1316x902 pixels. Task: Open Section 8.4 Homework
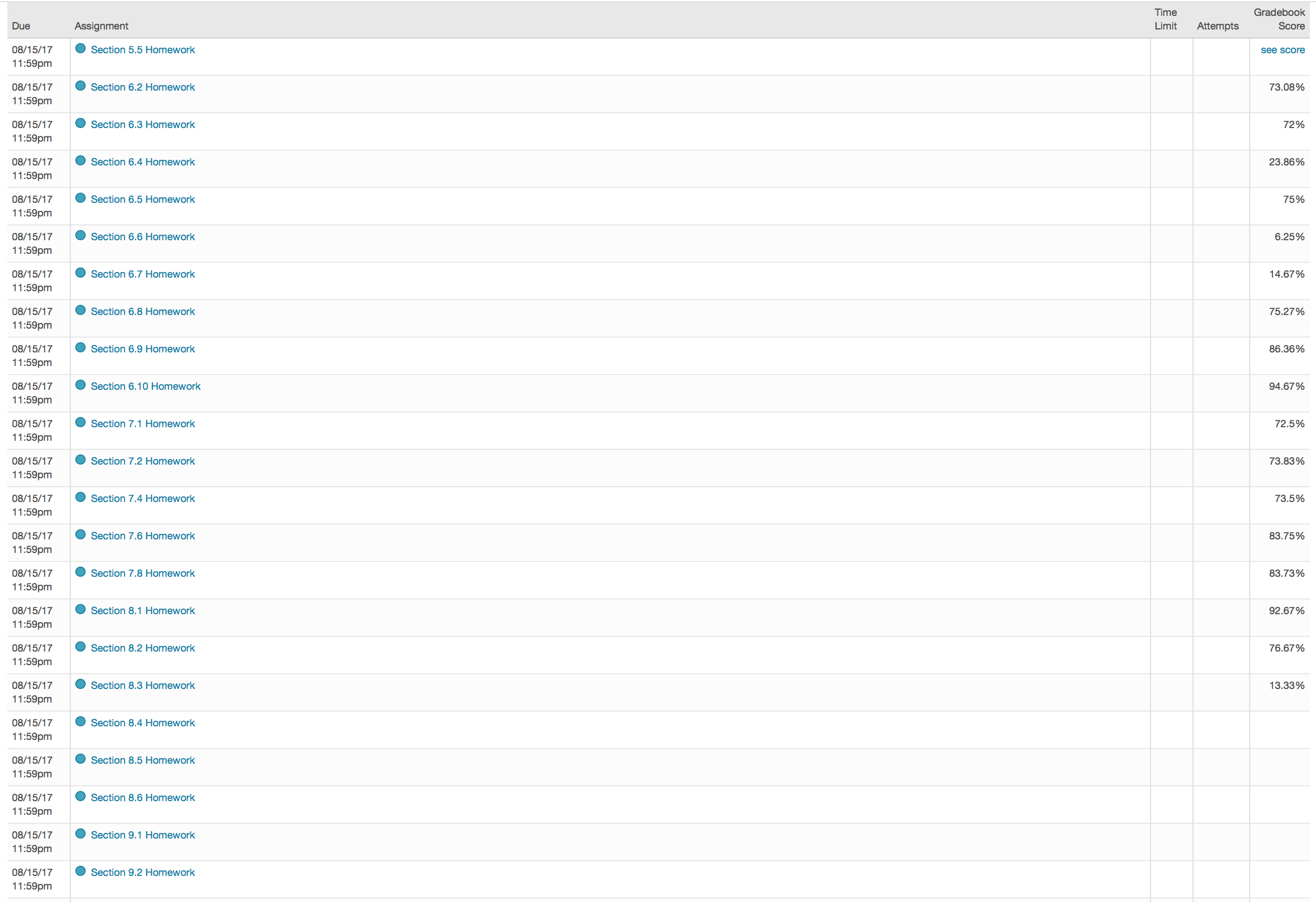pyautogui.click(x=143, y=723)
